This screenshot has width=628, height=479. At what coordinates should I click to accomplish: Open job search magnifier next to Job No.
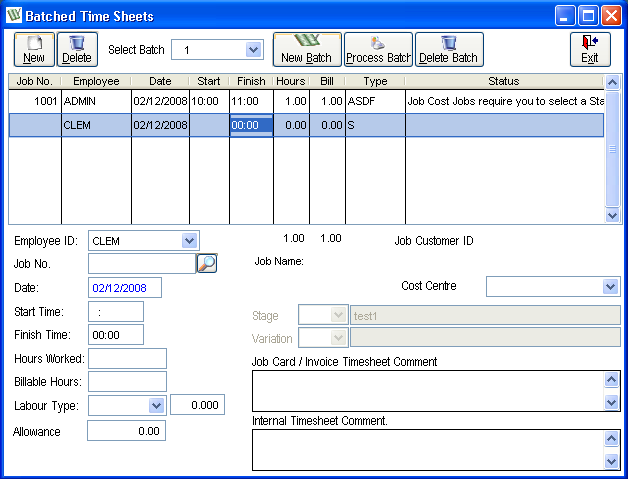207,263
